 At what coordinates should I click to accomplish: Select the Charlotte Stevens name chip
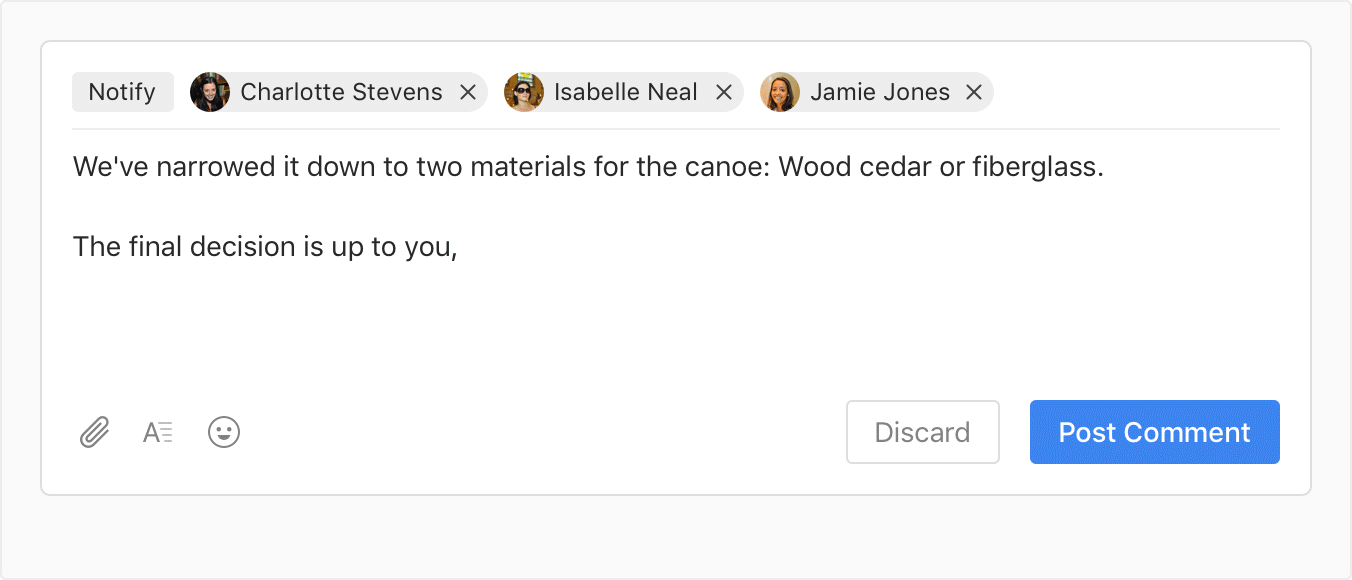tap(339, 92)
